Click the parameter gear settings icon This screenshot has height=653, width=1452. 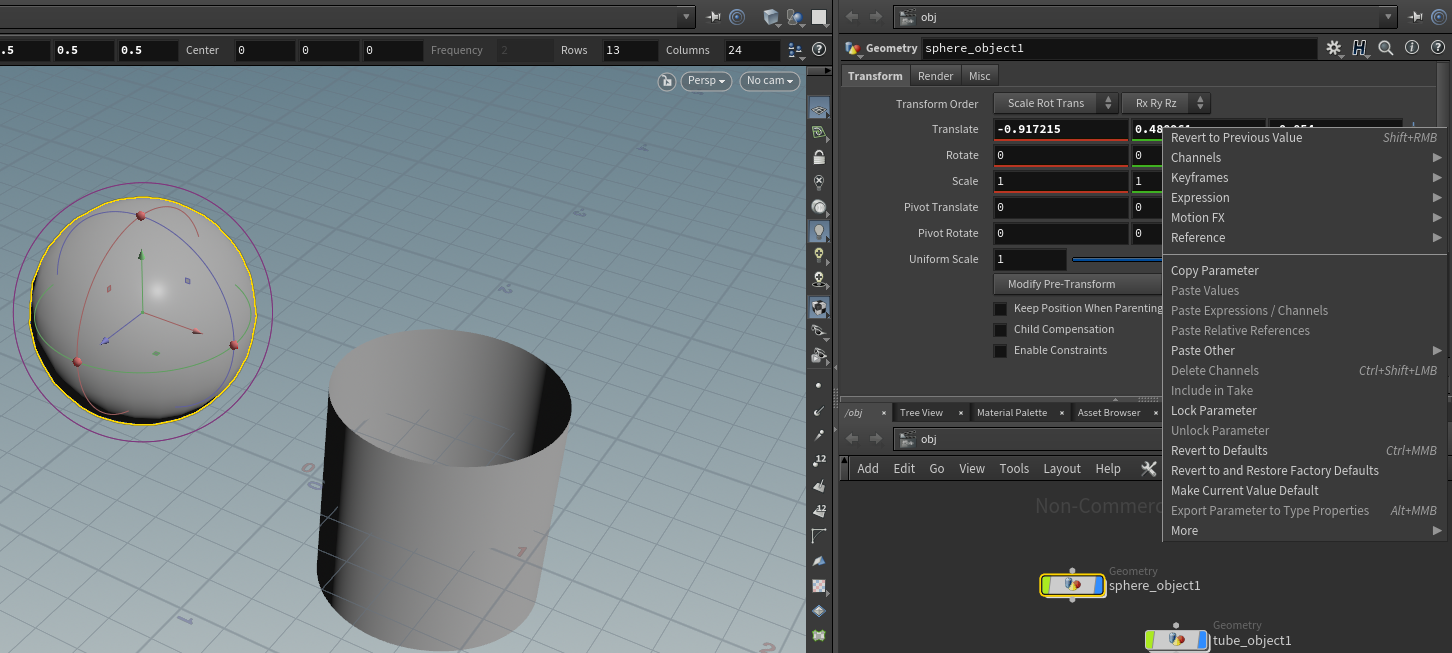(x=1333, y=48)
